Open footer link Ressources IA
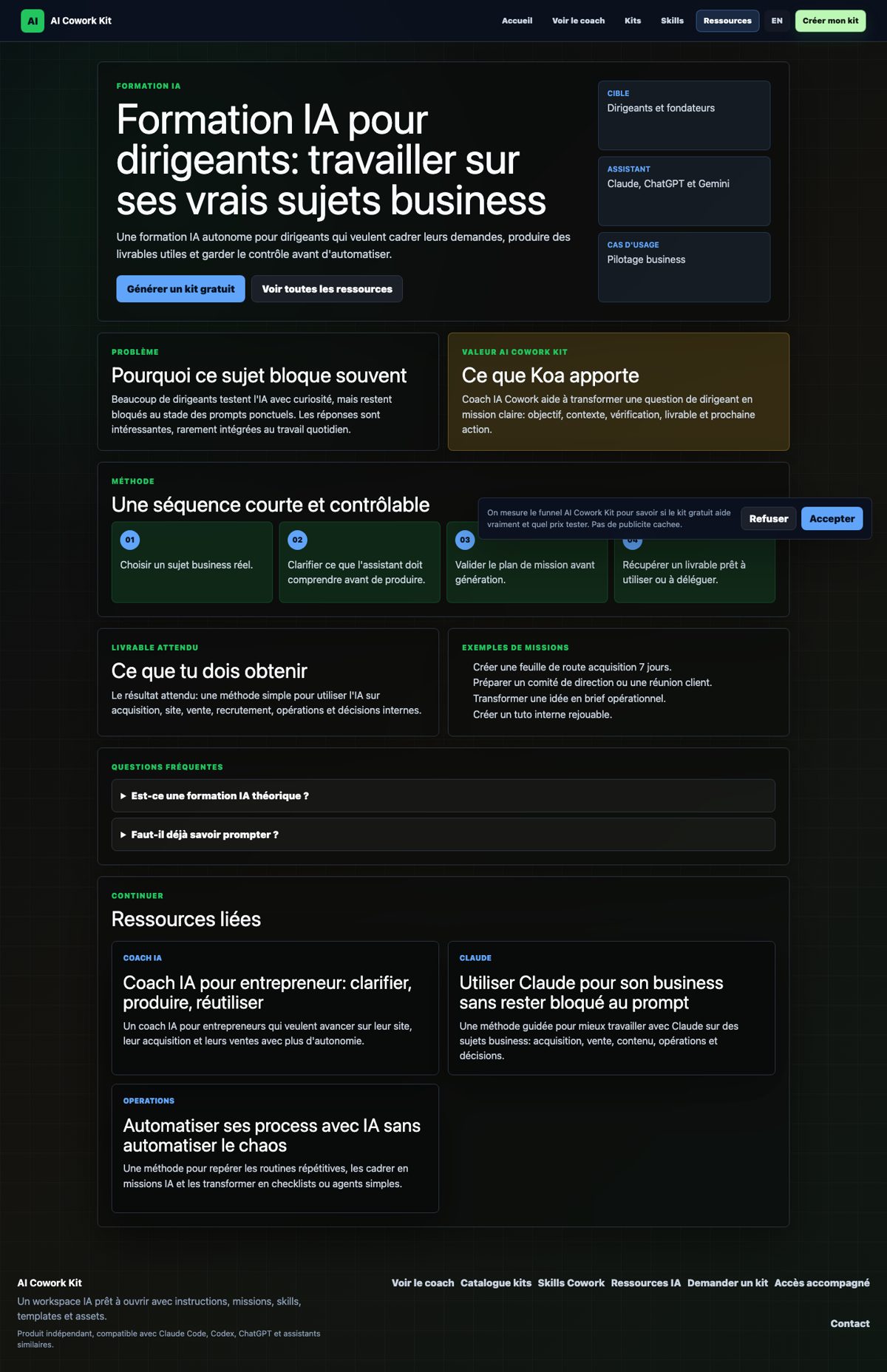Image resolution: width=887 pixels, height=1372 pixels. point(646,1283)
